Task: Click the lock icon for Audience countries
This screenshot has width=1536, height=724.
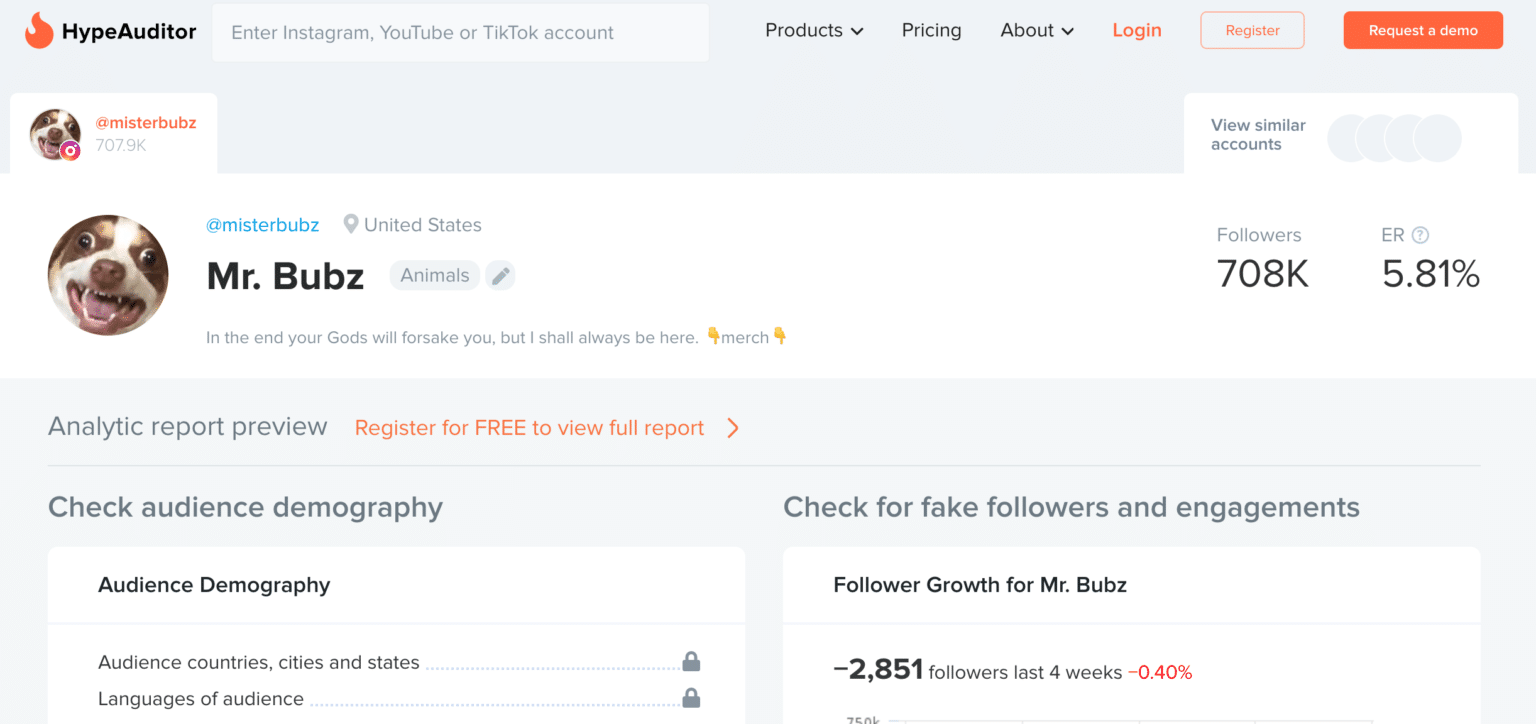Action: tap(691, 662)
